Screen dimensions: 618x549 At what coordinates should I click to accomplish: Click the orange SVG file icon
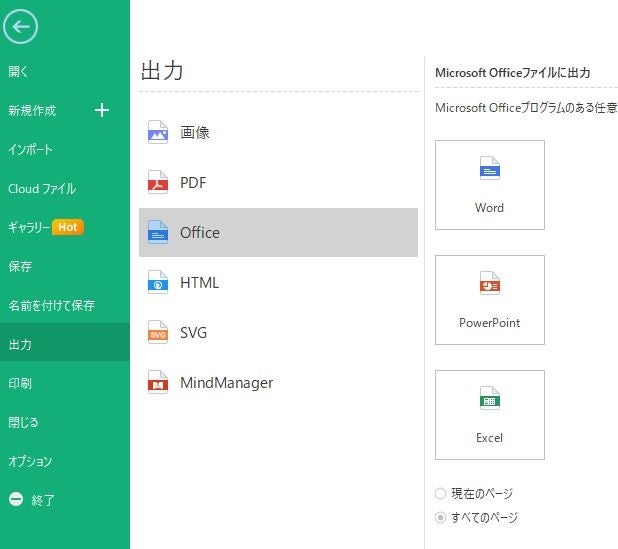158,332
